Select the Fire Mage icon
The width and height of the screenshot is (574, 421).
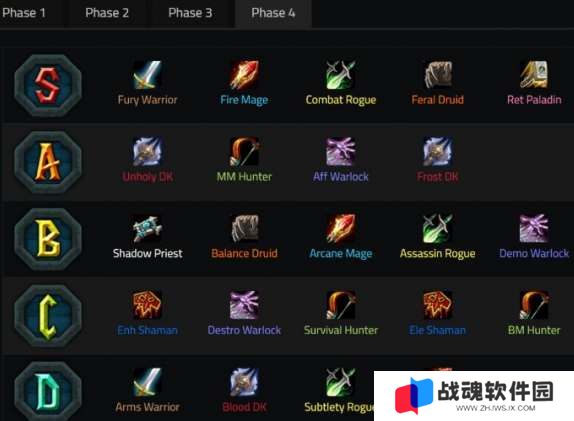click(244, 75)
